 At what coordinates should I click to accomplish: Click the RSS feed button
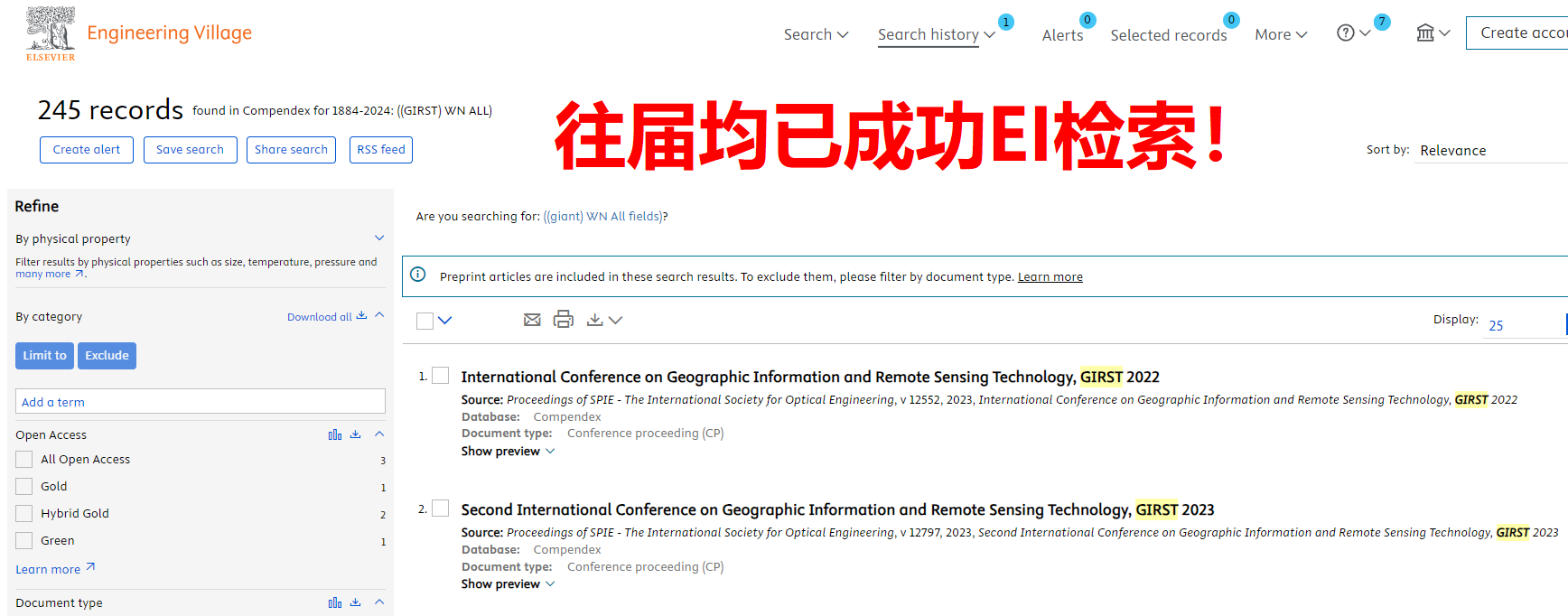point(381,150)
